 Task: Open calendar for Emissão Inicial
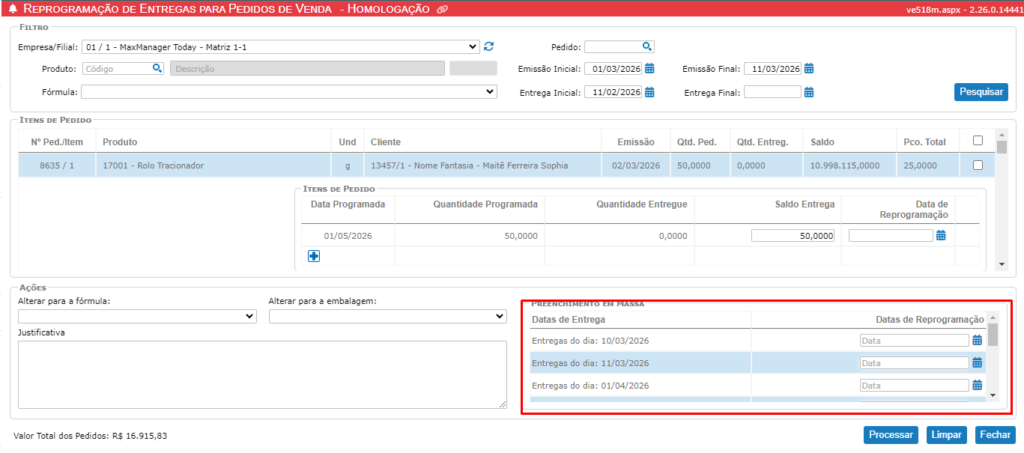tap(649, 69)
